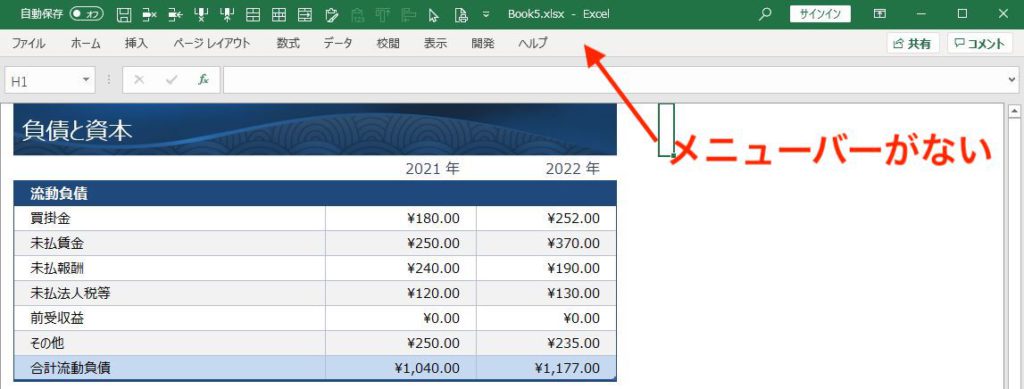The height and width of the screenshot is (389, 1024).
Task: Click the vertical scrollbar up arrow
Action: (1015, 112)
